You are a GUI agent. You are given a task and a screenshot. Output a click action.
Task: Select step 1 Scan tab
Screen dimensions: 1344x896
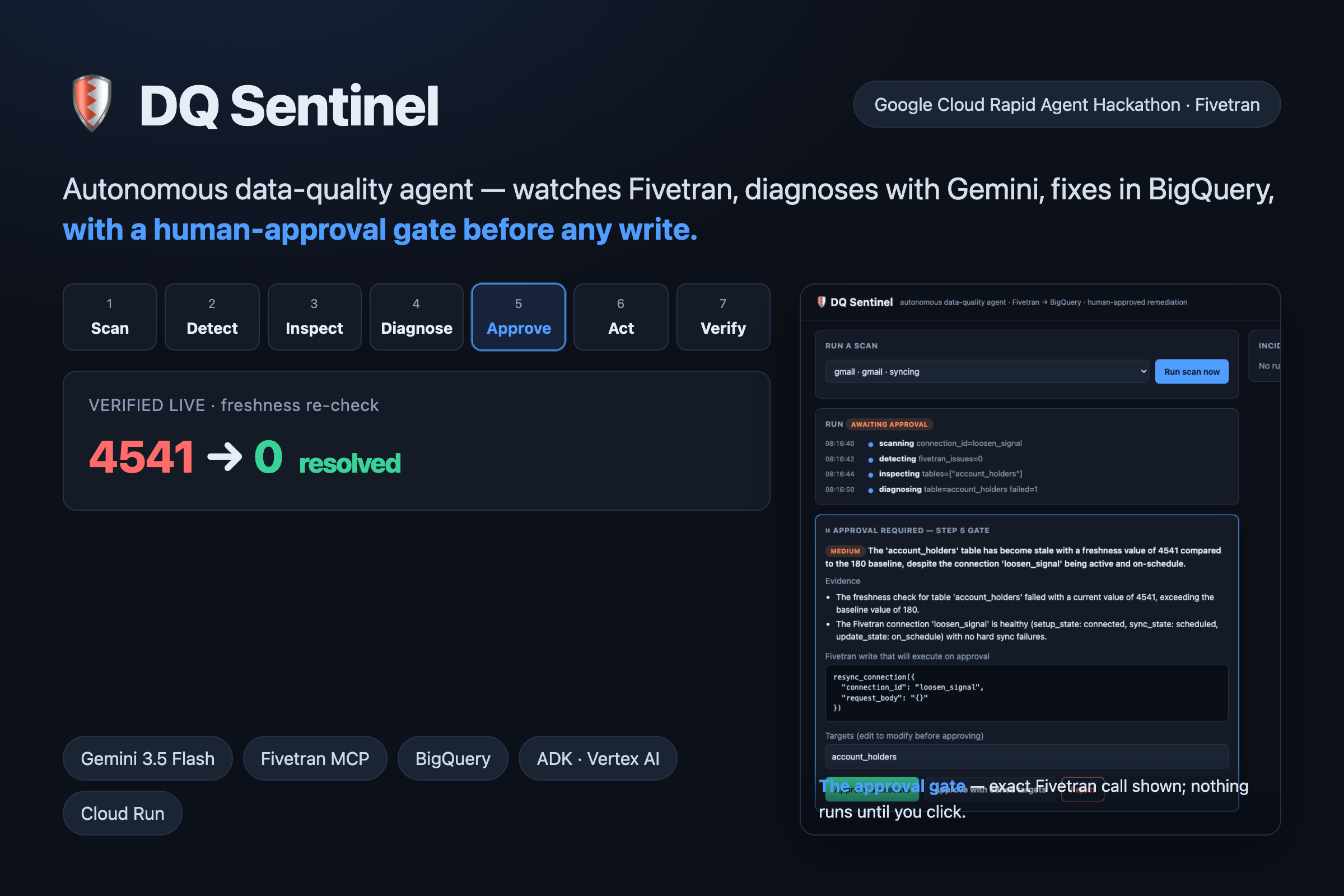110,317
